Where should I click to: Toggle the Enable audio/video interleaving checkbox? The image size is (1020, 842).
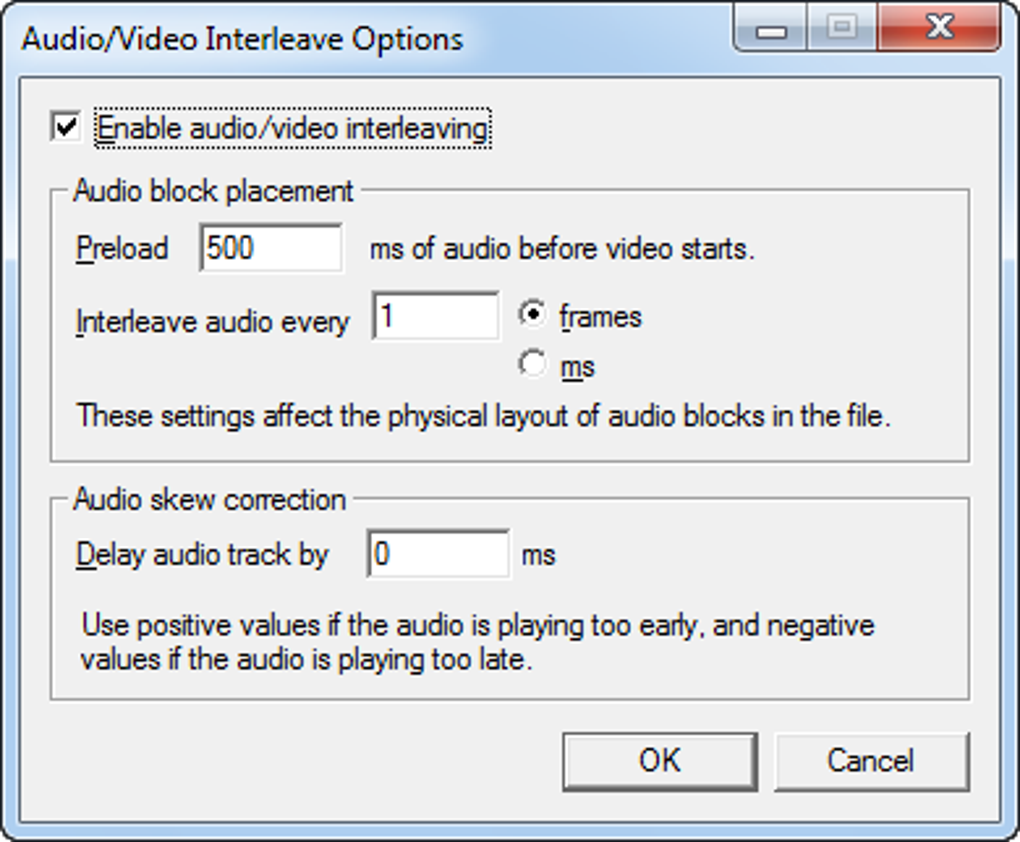(66, 128)
